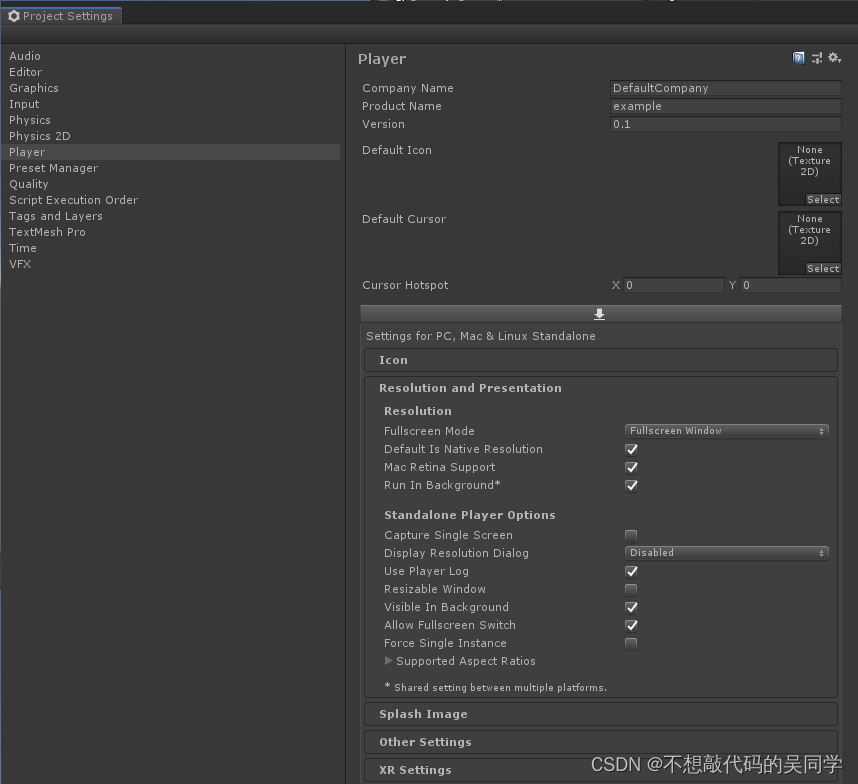Enable the Resizable Window checkbox
Viewport: 858px width, 784px height.
631,589
